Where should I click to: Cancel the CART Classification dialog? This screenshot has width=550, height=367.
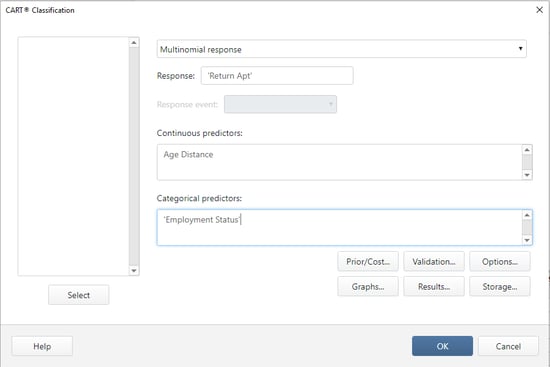(508, 346)
